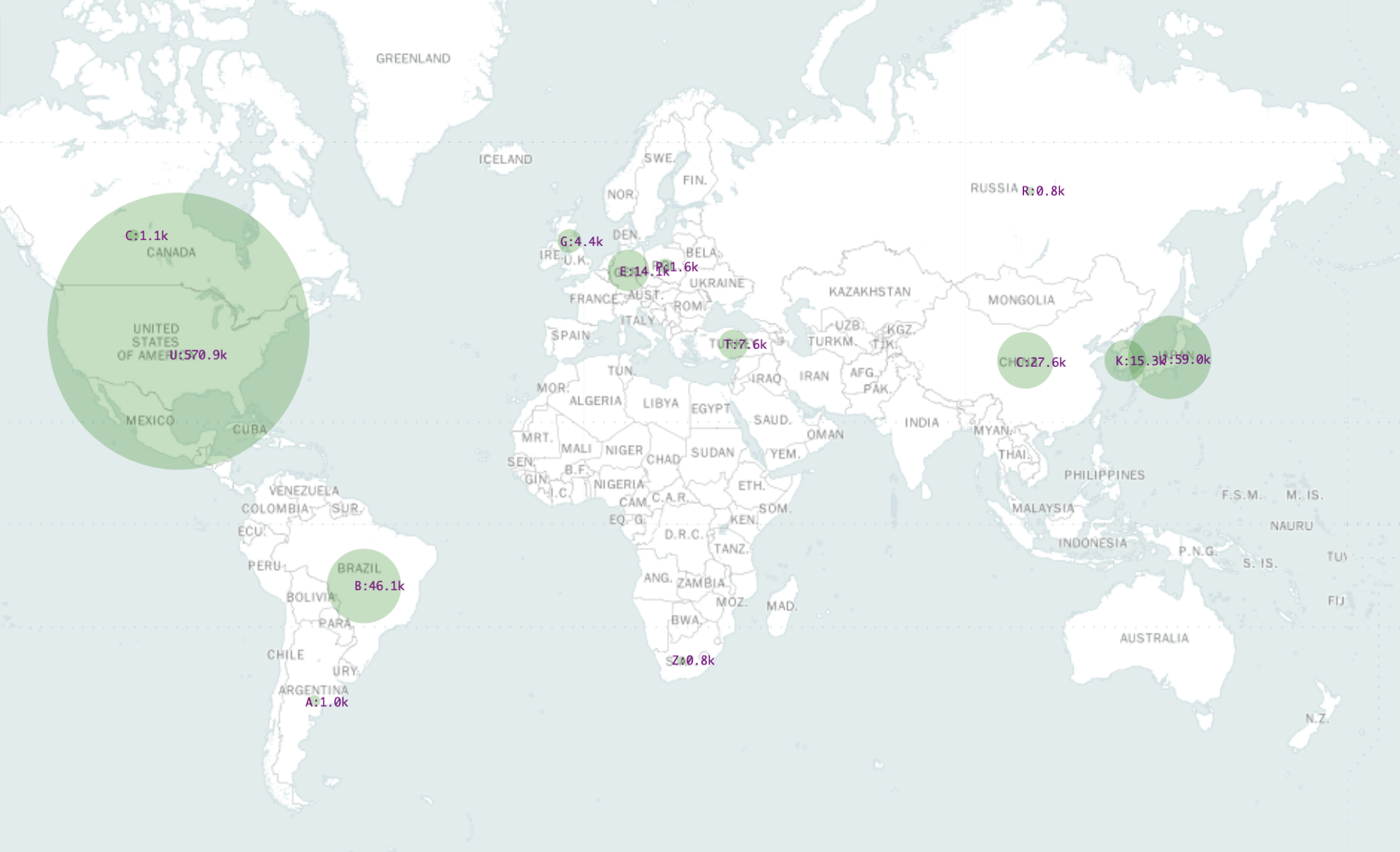Click the Indonesia map label
The image size is (1400, 852).
click(1092, 544)
